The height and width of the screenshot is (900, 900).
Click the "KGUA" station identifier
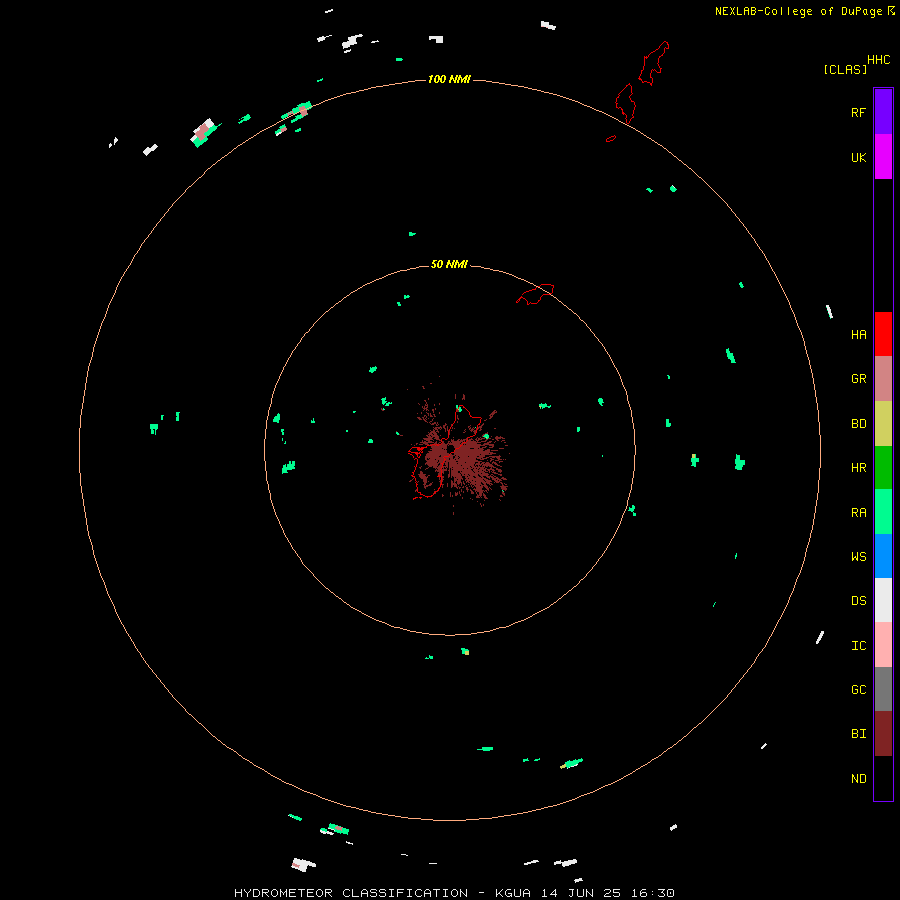[513, 893]
